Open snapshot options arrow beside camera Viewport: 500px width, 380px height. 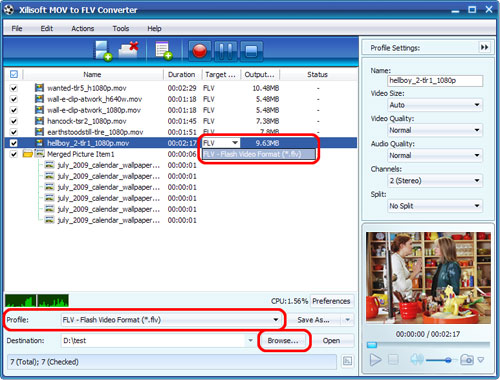point(481,360)
